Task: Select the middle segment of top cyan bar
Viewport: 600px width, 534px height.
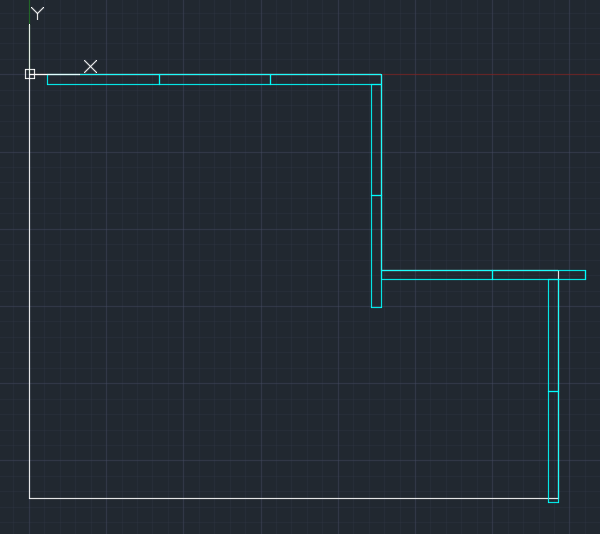Action: (x=214, y=79)
